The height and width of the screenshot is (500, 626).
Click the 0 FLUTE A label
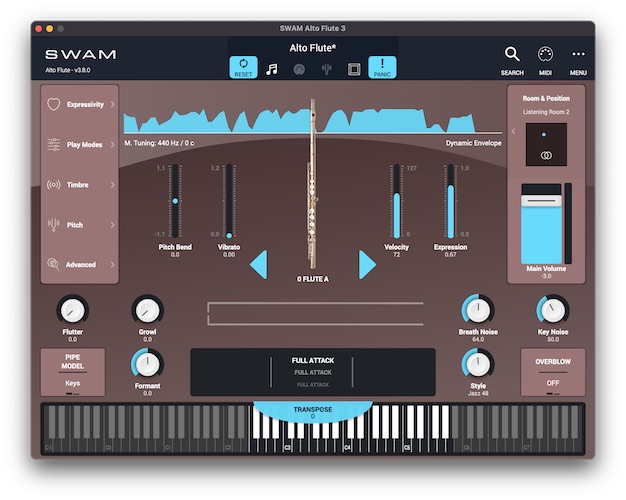(x=313, y=279)
